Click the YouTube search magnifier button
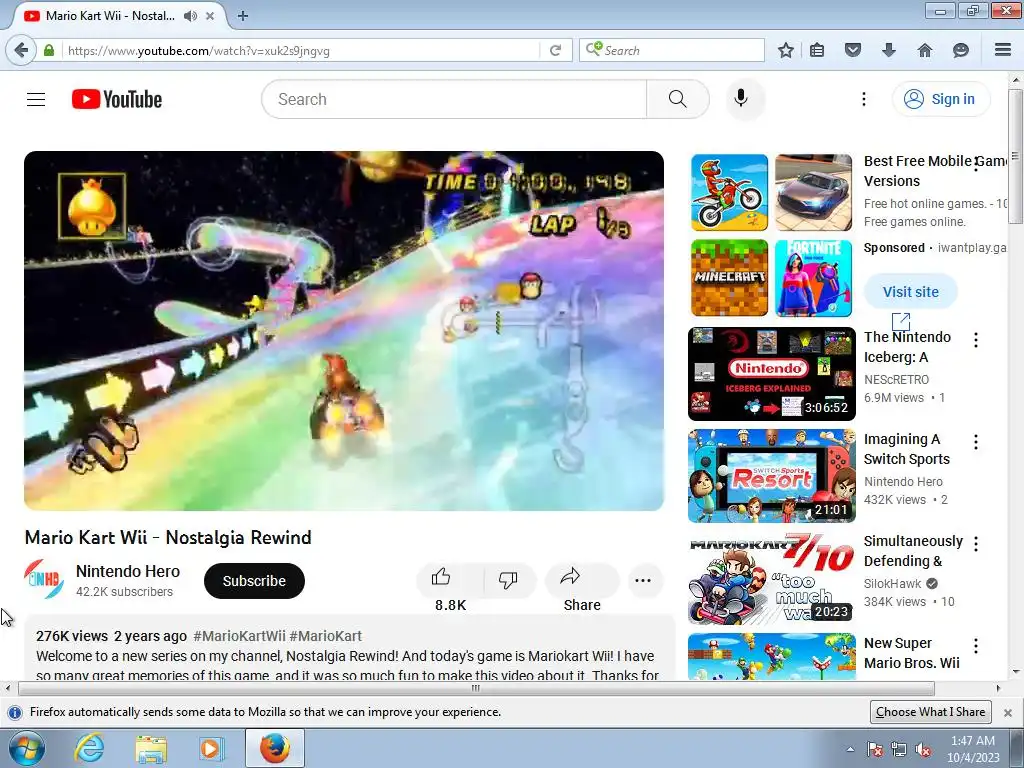Image resolution: width=1024 pixels, height=768 pixels. [677, 99]
